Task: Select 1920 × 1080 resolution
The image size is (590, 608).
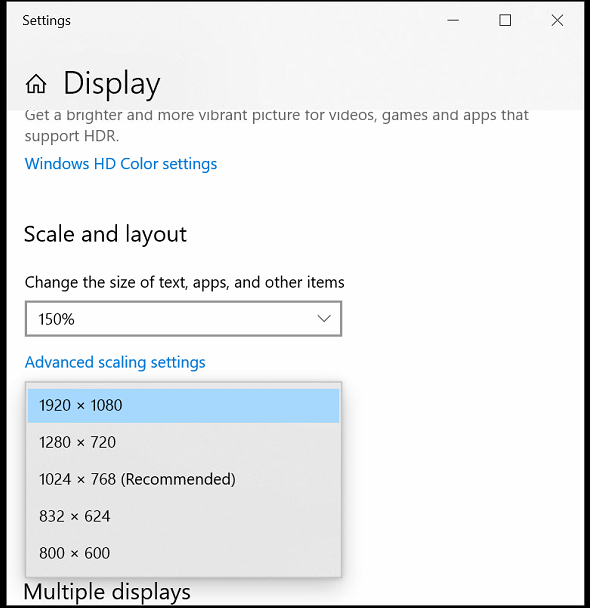Action: (183, 406)
